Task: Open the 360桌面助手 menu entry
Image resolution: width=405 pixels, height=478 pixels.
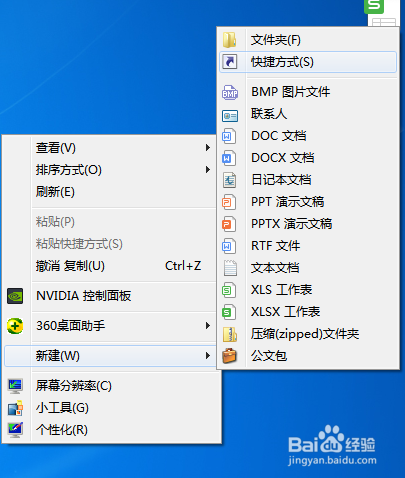Action: (x=109, y=326)
